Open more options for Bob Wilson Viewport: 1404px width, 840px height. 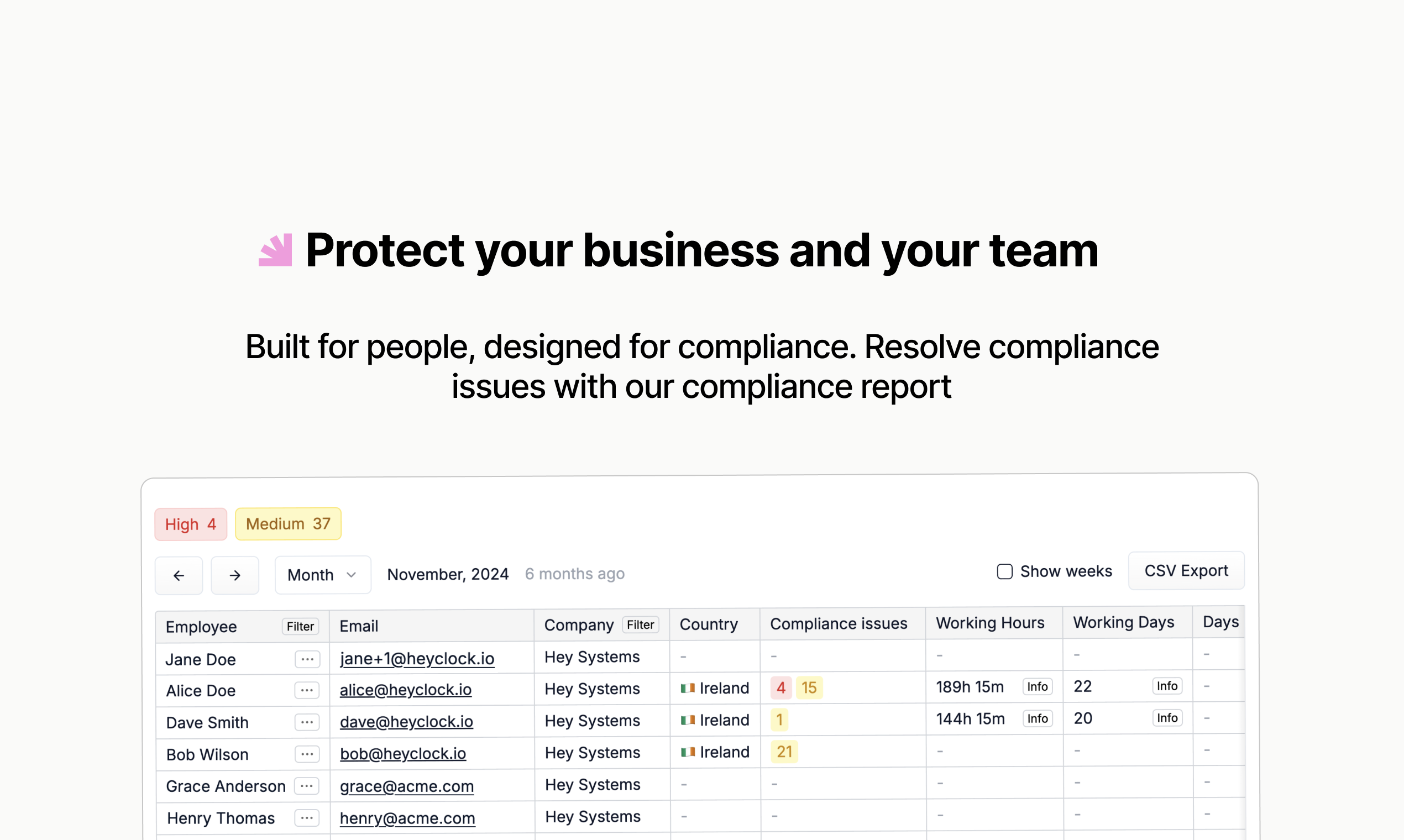(x=307, y=754)
